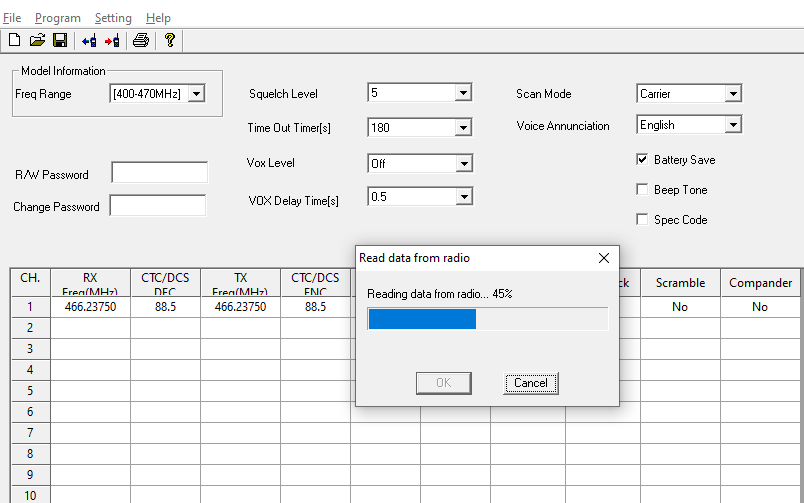Click the read-from-radio blue arrow icon

[x=89, y=41]
